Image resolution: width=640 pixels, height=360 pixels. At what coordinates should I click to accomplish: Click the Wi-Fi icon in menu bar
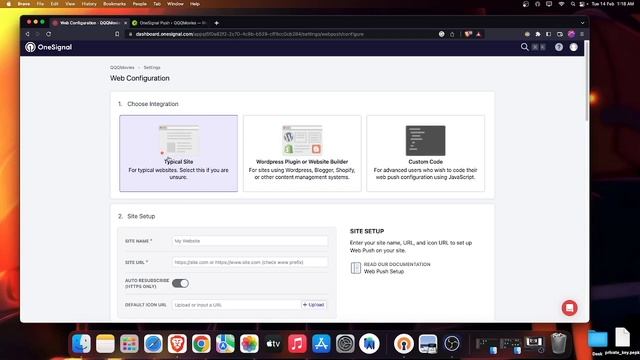(561, 4)
